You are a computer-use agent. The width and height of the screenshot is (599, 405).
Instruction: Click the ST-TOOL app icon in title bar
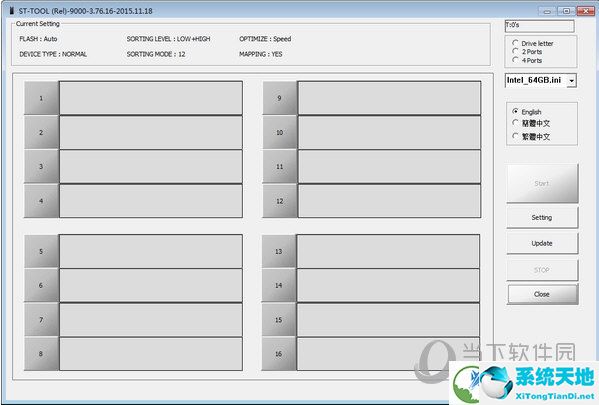[x=12, y=11]
